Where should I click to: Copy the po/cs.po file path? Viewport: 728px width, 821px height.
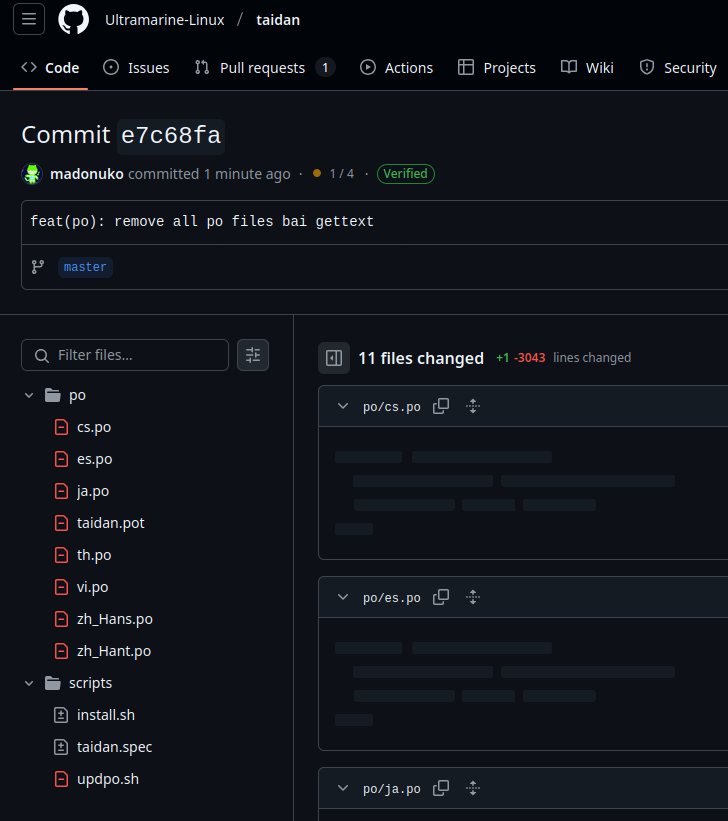pos(441,406)
